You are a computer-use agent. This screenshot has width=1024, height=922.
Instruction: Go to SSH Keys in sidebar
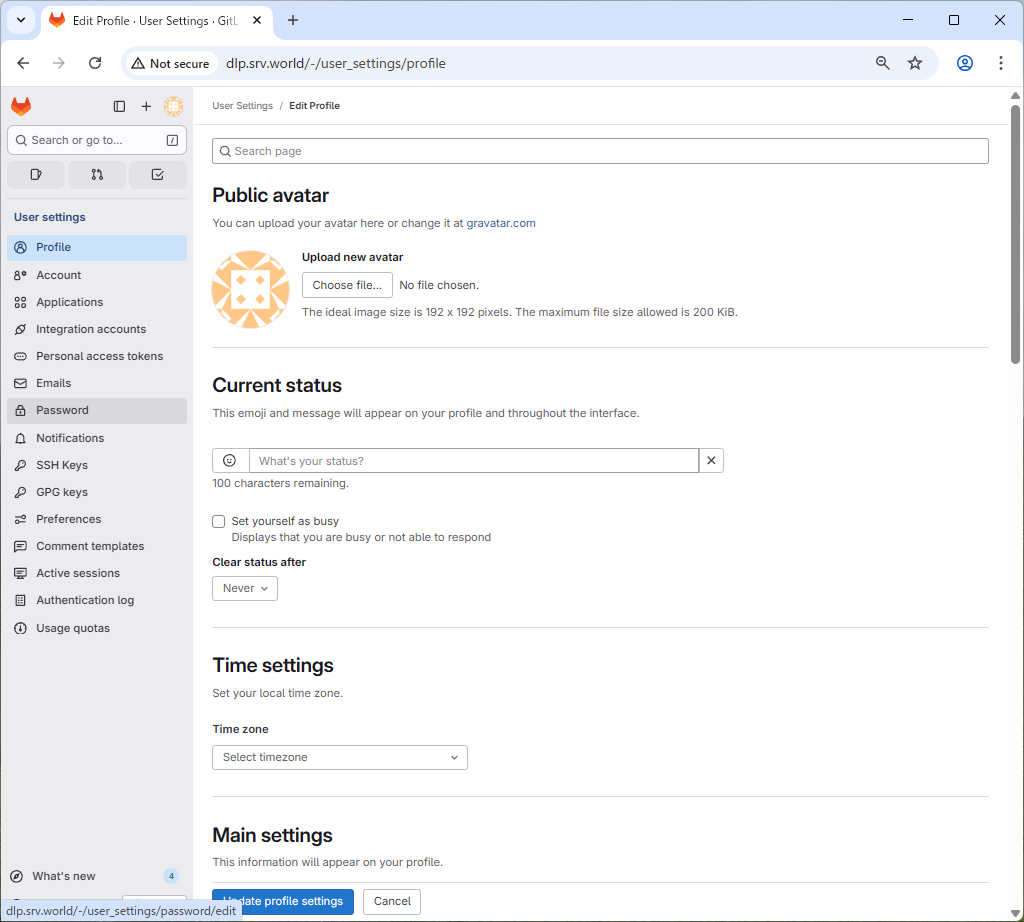pos(62,465)
